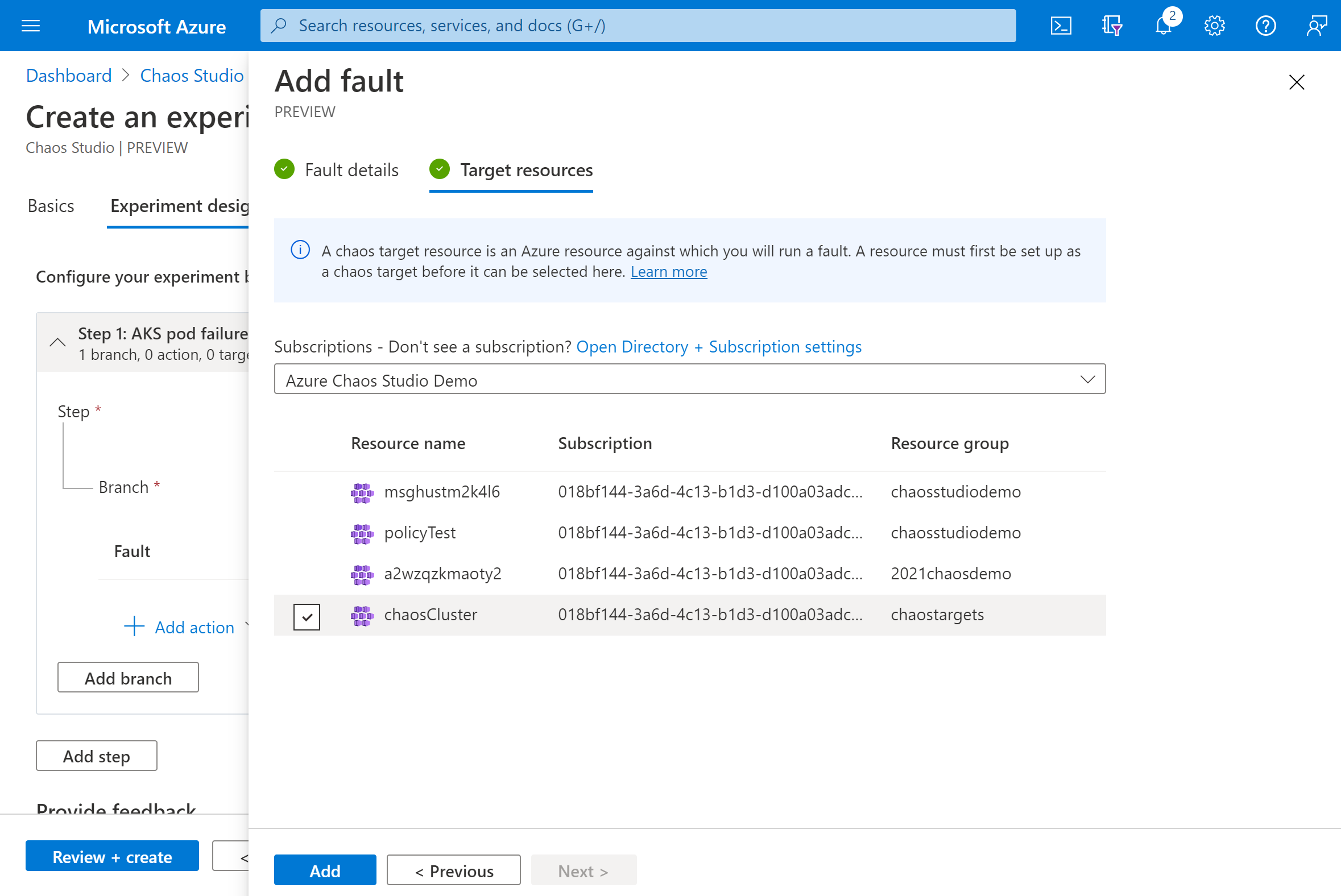The width and height of the screenshot is (1341, 896).
Task: Click the Azure settings gear icon
Action: coord(1214,25)
